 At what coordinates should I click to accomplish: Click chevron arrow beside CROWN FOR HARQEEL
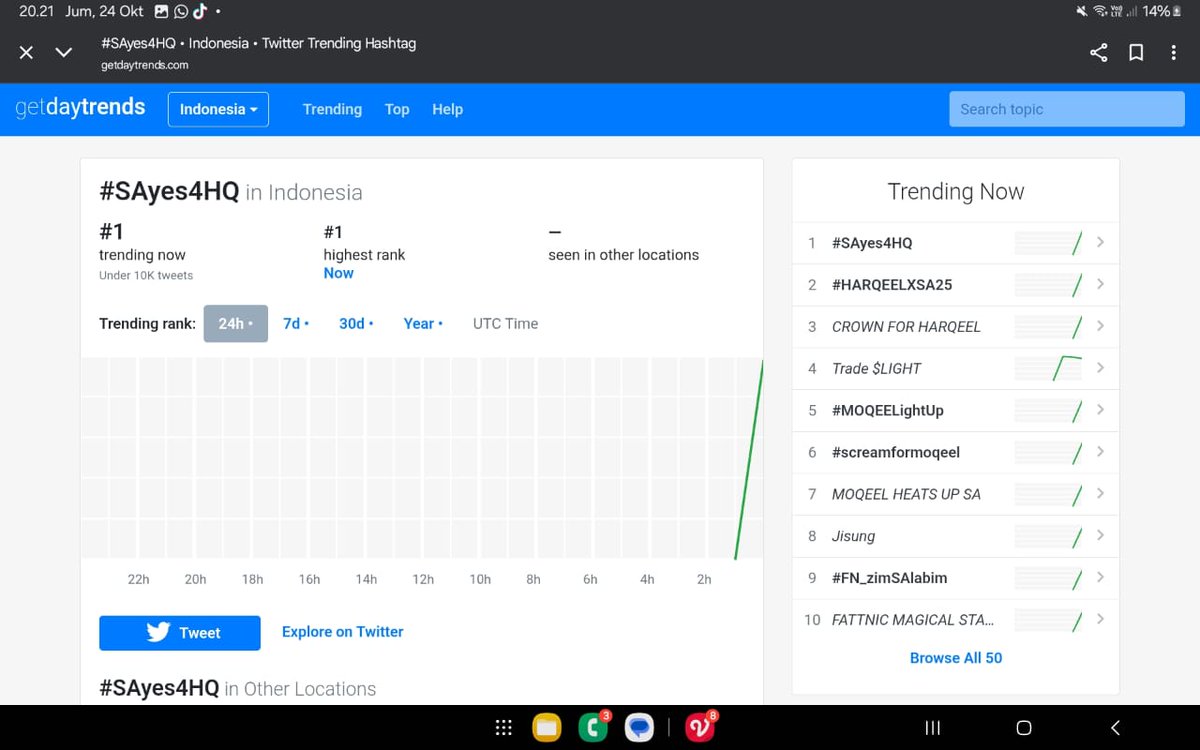click(1100, 326)
